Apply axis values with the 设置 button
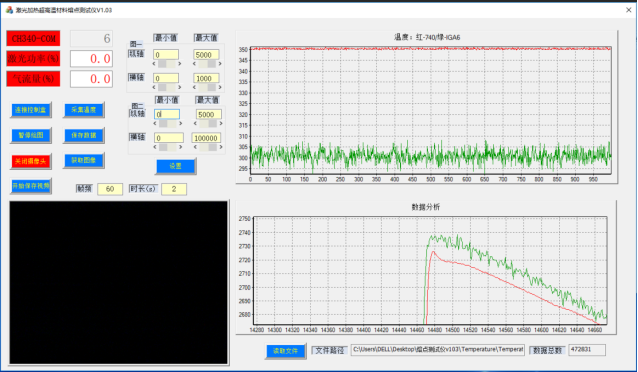 tap(176, 166)
